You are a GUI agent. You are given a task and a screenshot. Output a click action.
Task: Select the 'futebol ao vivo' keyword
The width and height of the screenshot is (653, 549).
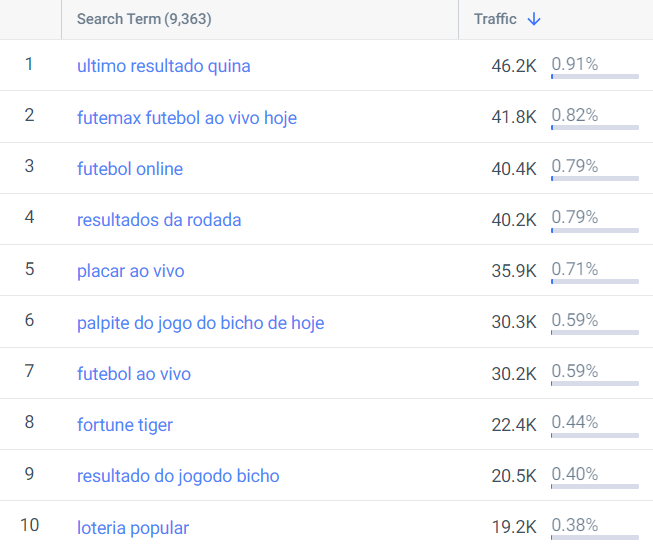pos(134,374)
